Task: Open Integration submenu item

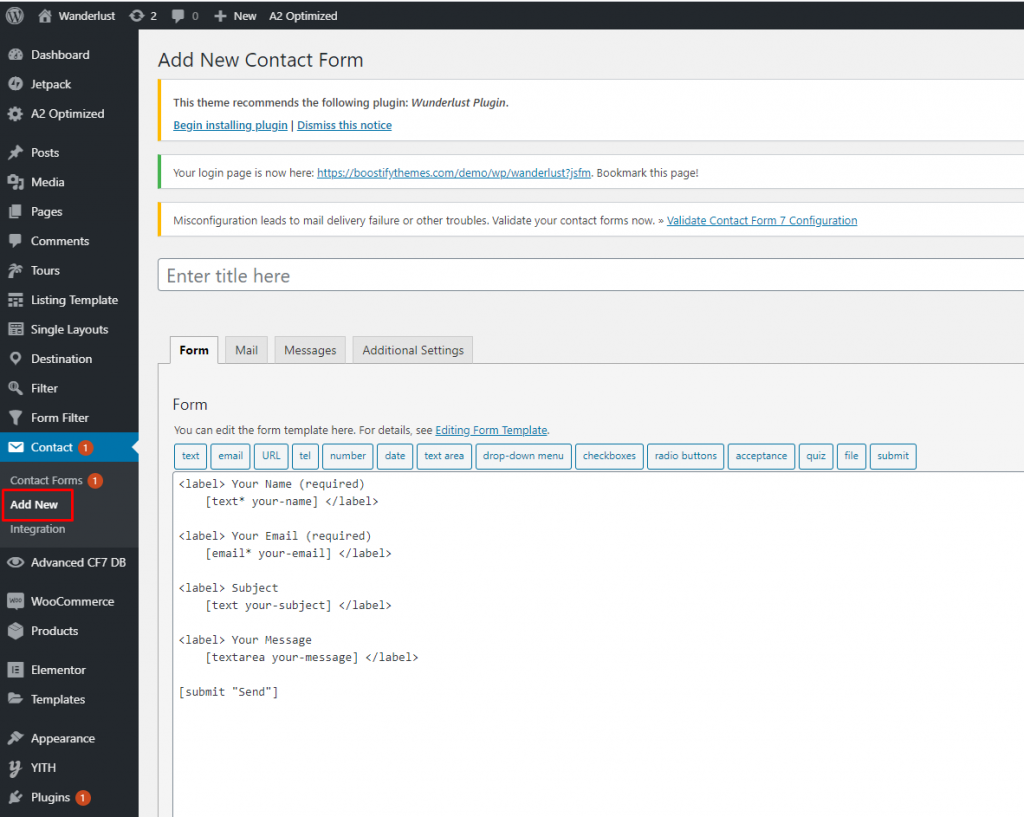Action: tap(38, 529)
